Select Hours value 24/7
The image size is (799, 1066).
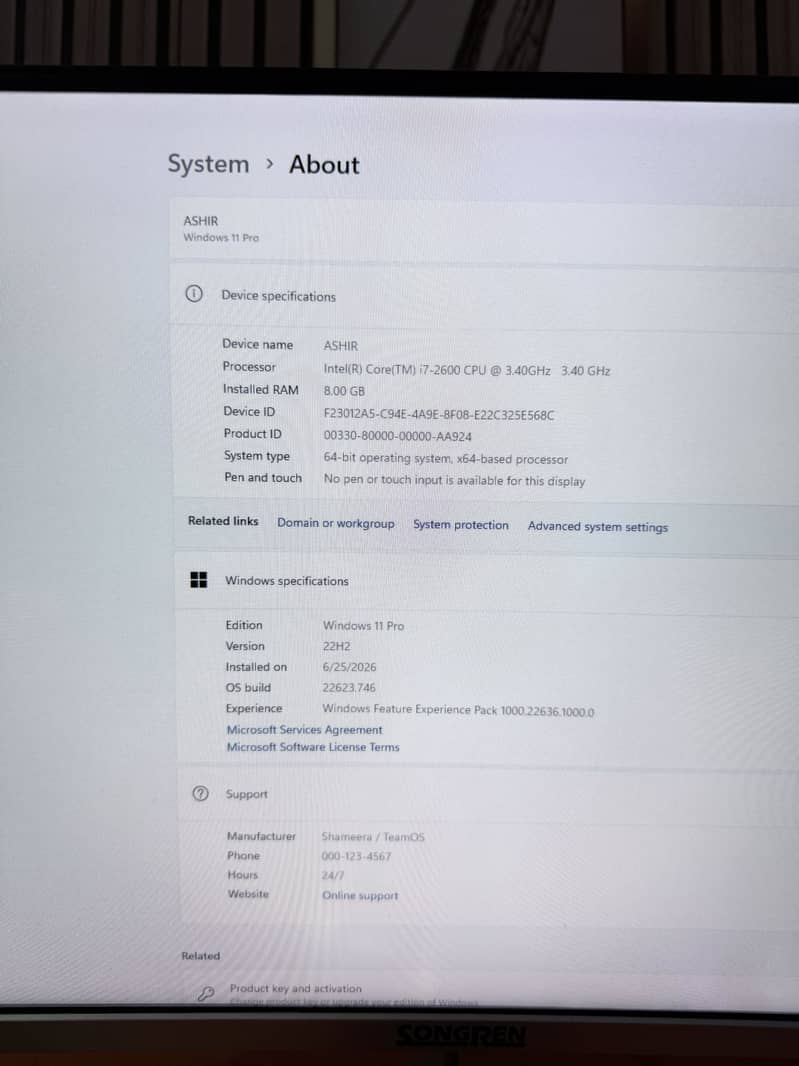tap(333, 876)
